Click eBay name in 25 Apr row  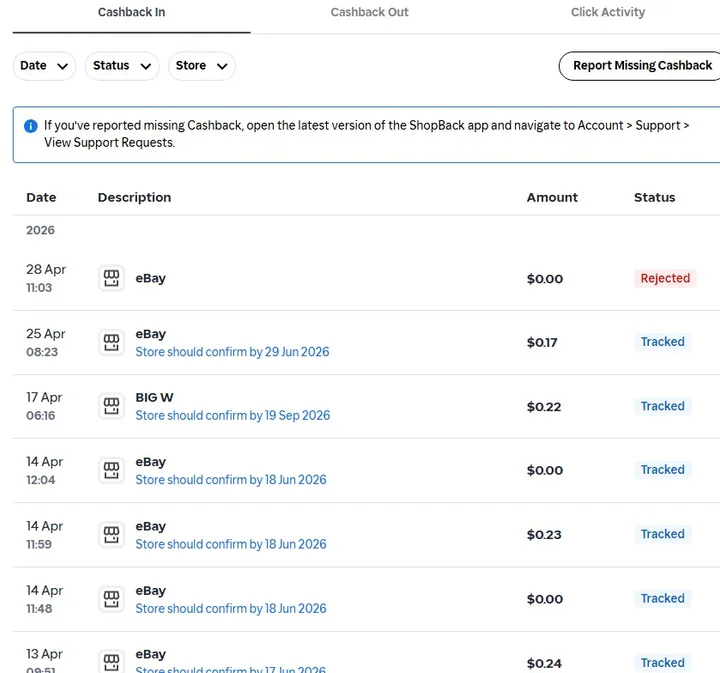[x=151, y=334]
